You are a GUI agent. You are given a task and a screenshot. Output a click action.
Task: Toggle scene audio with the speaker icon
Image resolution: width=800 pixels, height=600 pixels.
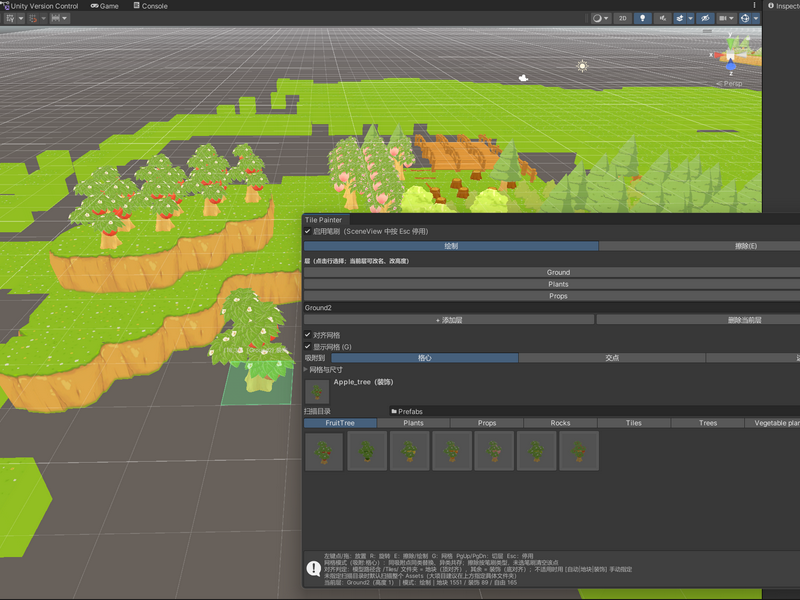[x=662, y=18]
